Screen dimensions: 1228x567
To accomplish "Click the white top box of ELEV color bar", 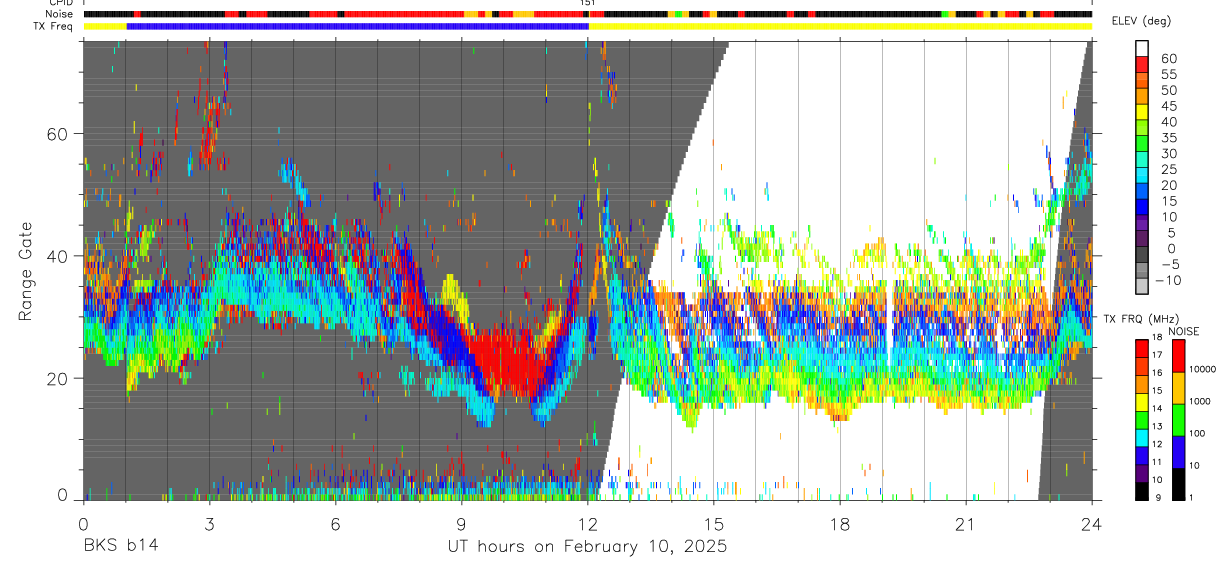I will coord(1143,49).
